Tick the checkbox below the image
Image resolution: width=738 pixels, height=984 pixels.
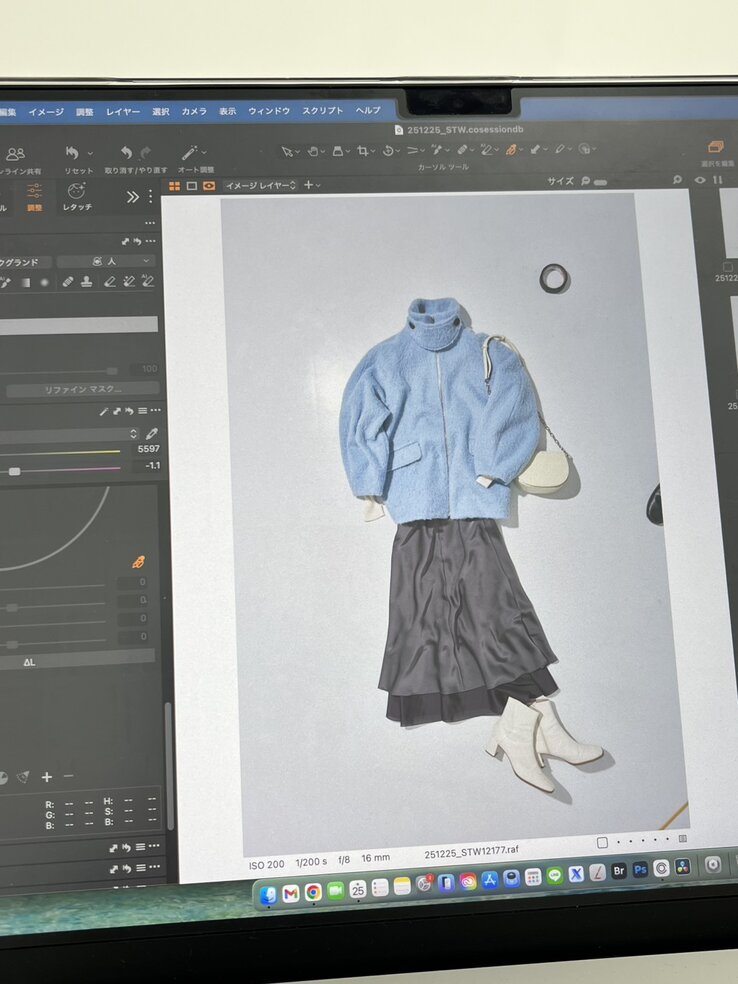click(x=602, y=843)
